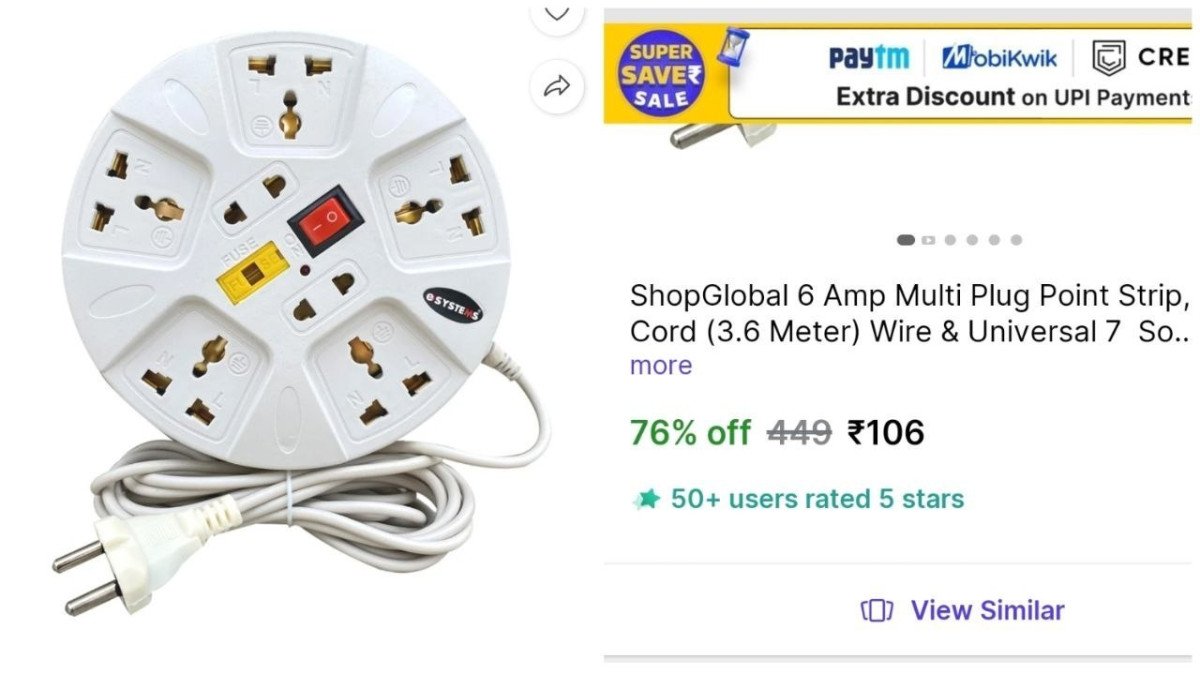Image resolution: width=1200 pixels, height=674 pixels.
Task: Select the last carousel dot
Action: pyautogui.click(x=1016, y=240)
